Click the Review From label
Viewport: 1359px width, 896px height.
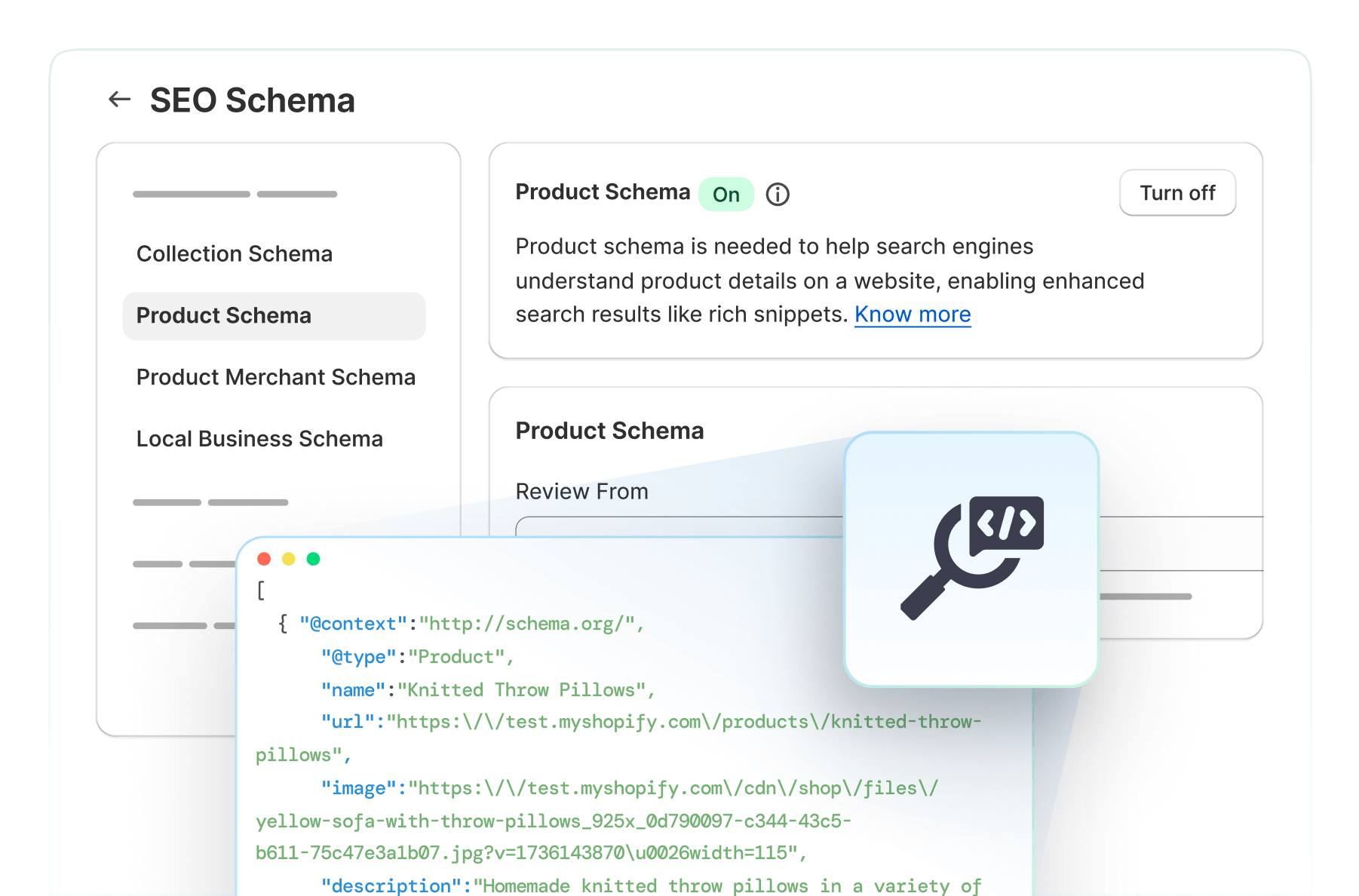(x=581, y=492)
